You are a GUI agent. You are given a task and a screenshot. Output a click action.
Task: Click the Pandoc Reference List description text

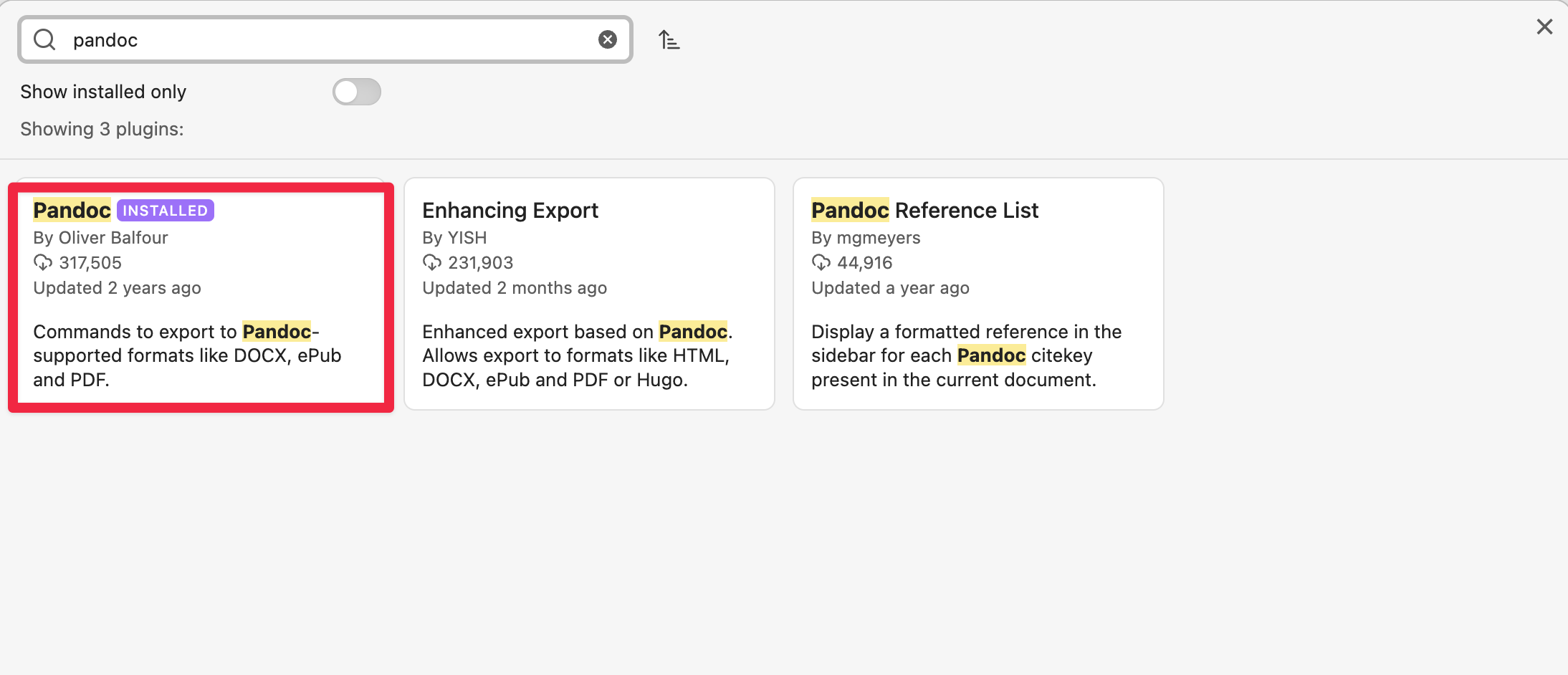tap(966, 355)
